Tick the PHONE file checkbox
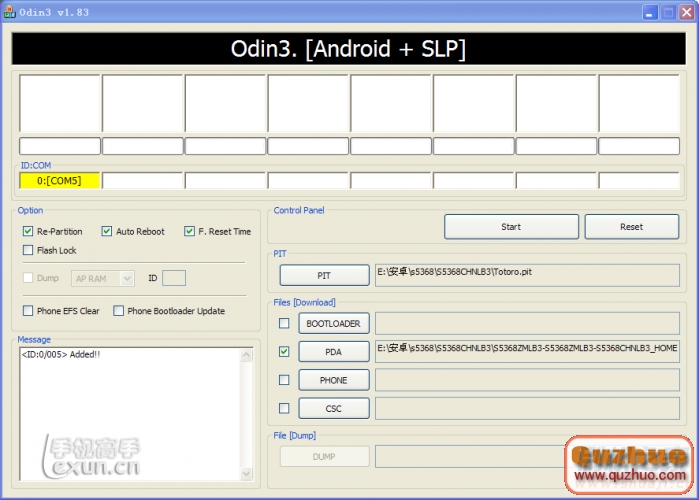The height and width of the screenshot is (500, 699). tap(284, 380)
